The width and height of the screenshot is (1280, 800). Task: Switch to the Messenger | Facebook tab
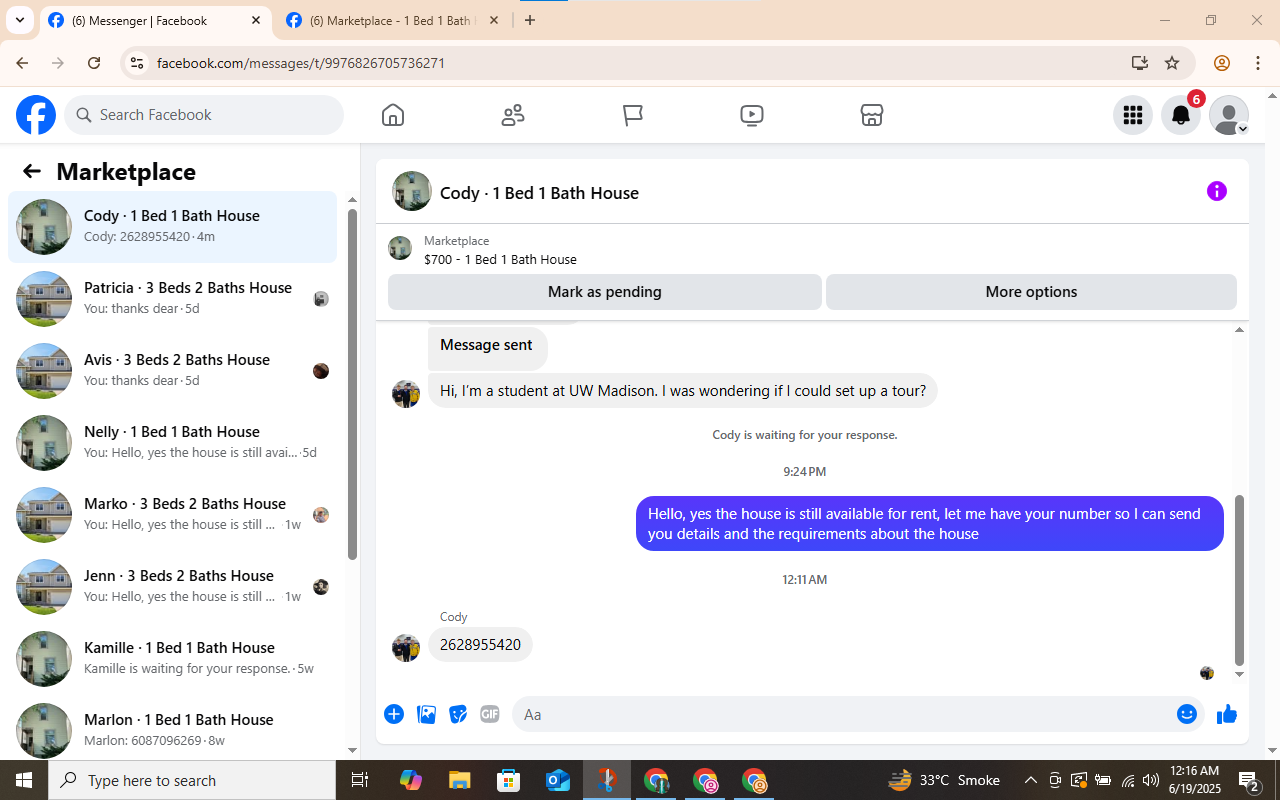coord(155,21)
